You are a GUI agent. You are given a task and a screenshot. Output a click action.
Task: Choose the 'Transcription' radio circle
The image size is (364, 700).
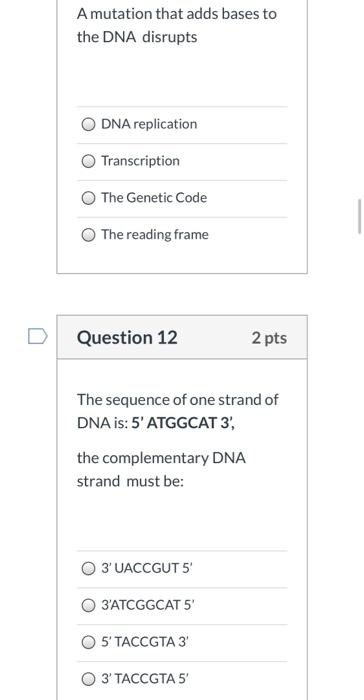[88, 161]
